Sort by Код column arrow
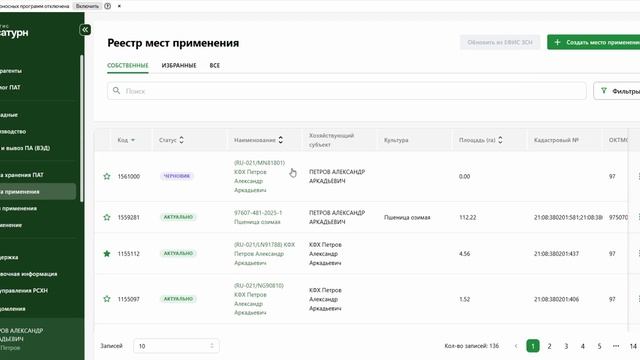Image resolution: width=640 pixels, height=360 pixels. click(x=133, y=140)
